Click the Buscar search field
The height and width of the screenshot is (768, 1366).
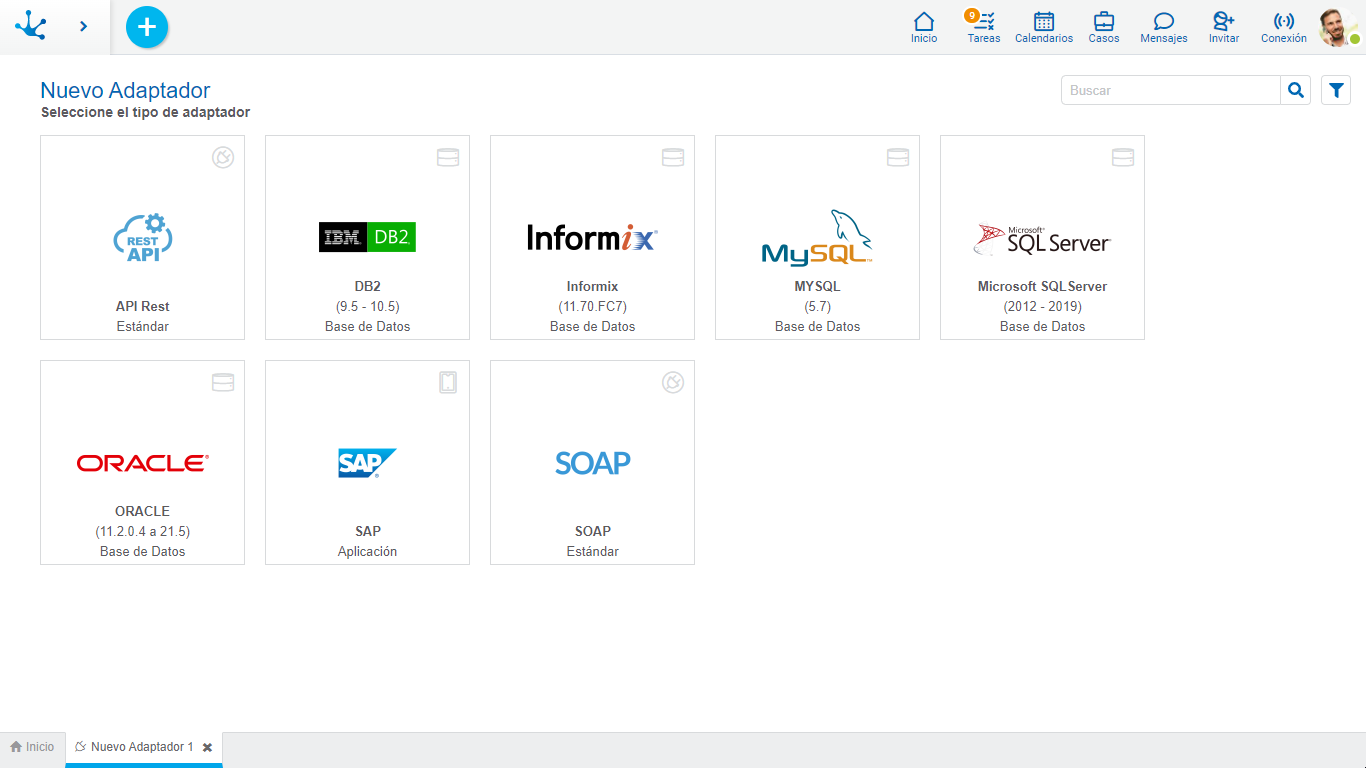click(1171, 90)
